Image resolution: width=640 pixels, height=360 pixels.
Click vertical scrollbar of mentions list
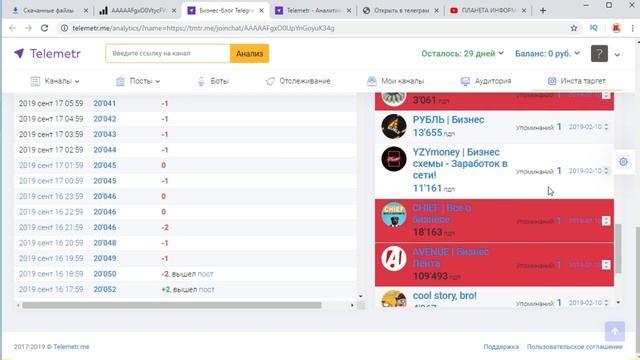(618, 248)
